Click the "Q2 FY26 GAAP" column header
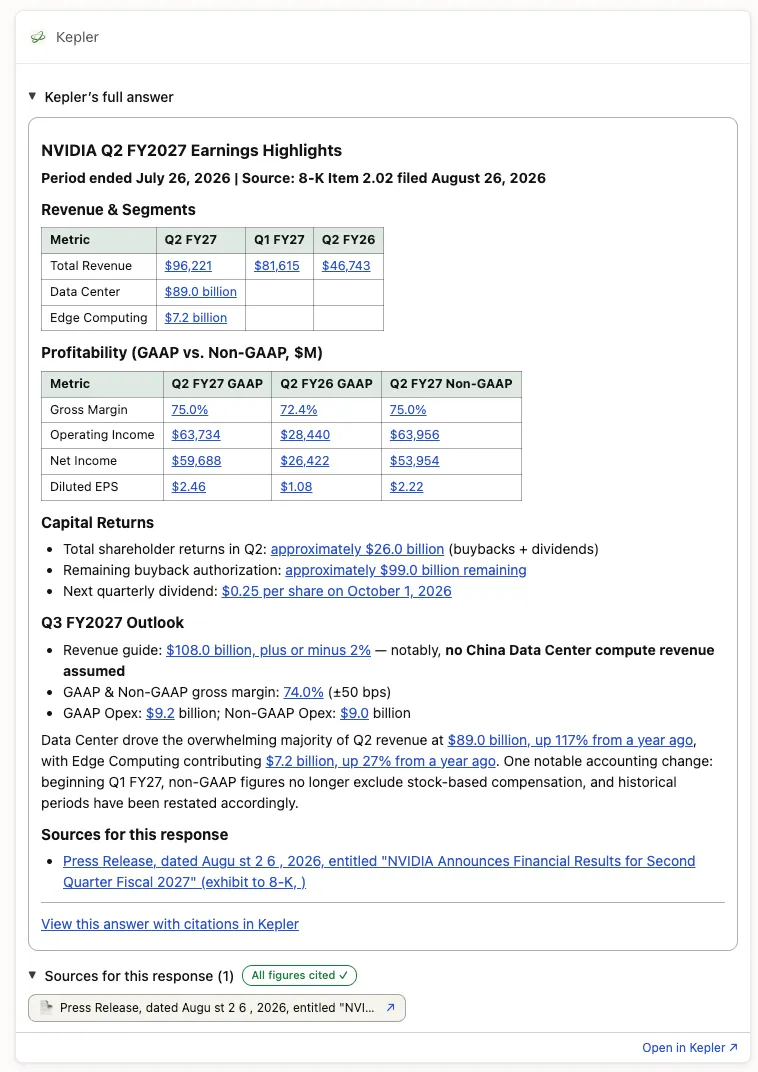Image resolution: width=758 pixels, height=1072 pixels. coord(326,384)
